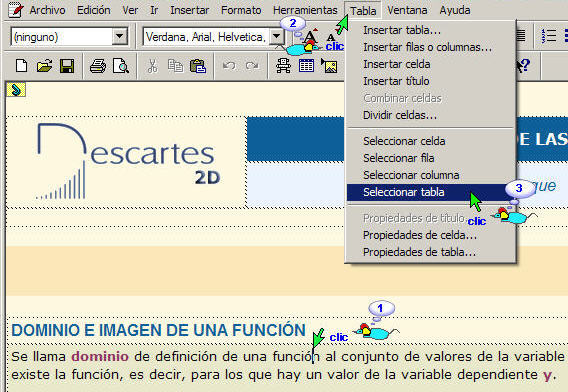This screenshot has height=392, width=568.
Task: Expand the paragraph style dropdown showing (ninguno)
Action: pyautogui.click(x=119, y=37)
